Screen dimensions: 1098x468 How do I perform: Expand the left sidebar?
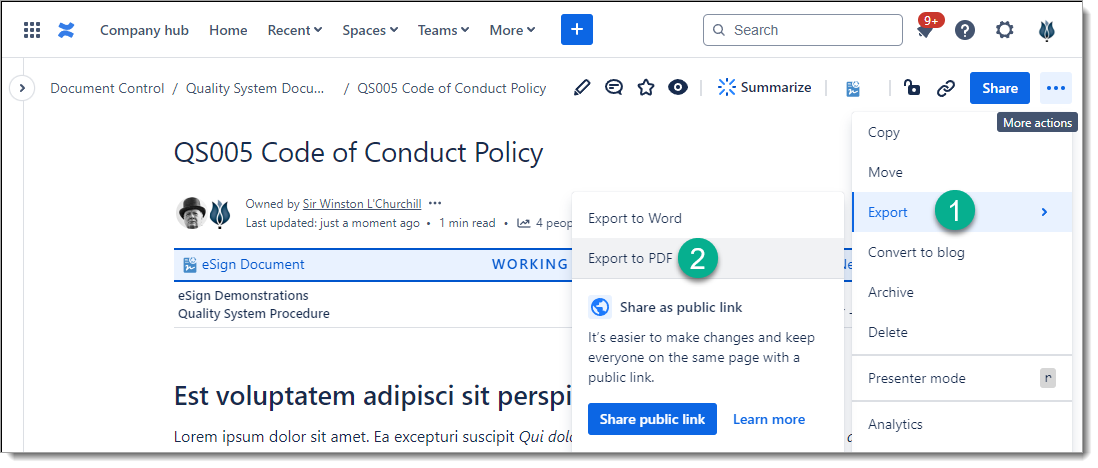click(x=22, y=88)
